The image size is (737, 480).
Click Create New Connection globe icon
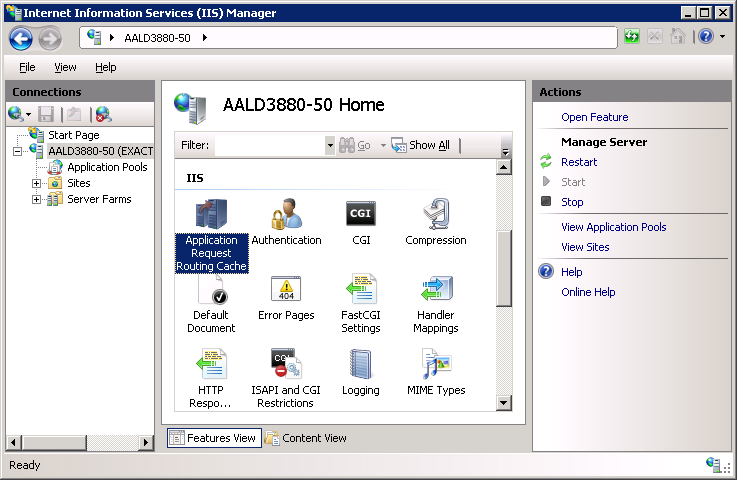pyautogui.click(x=16, y=114)
